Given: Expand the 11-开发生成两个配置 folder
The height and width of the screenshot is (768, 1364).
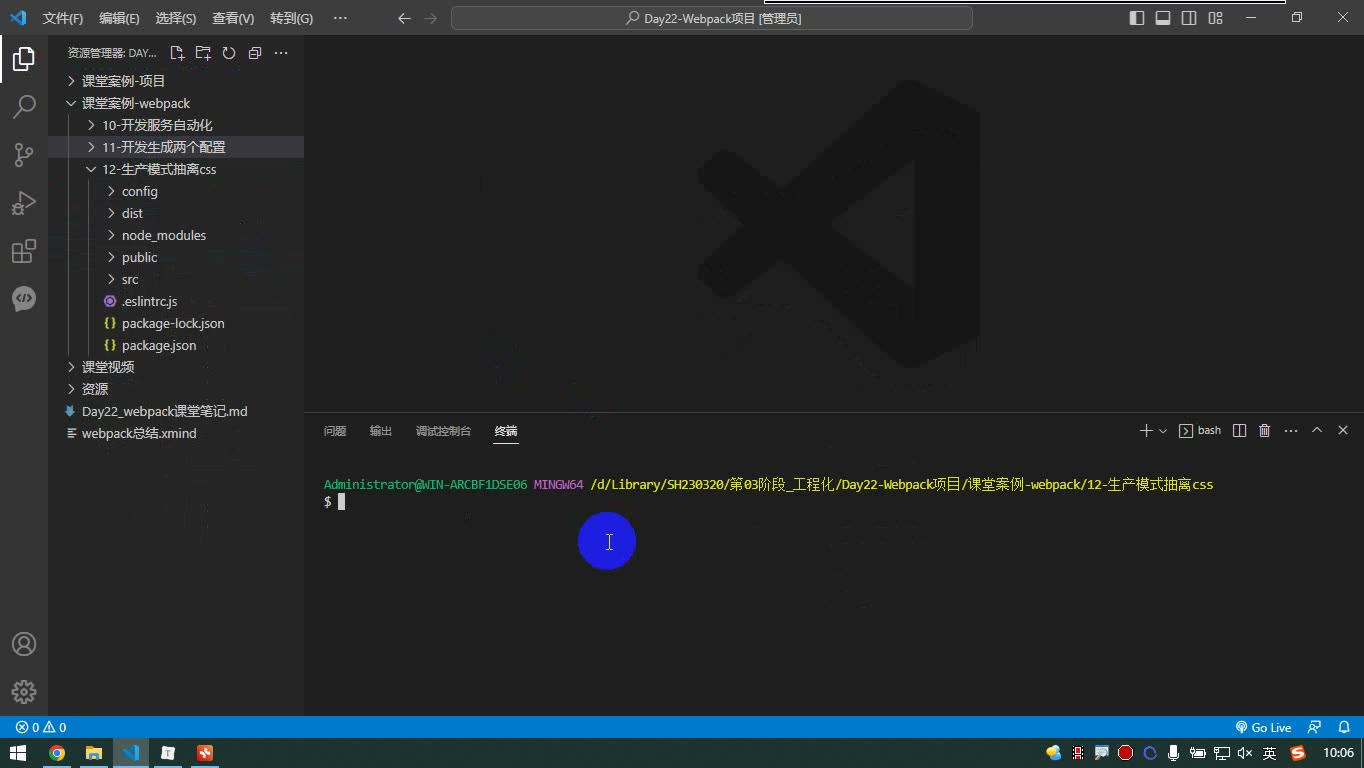Looking at the screenshot, I should pos(176,147).
